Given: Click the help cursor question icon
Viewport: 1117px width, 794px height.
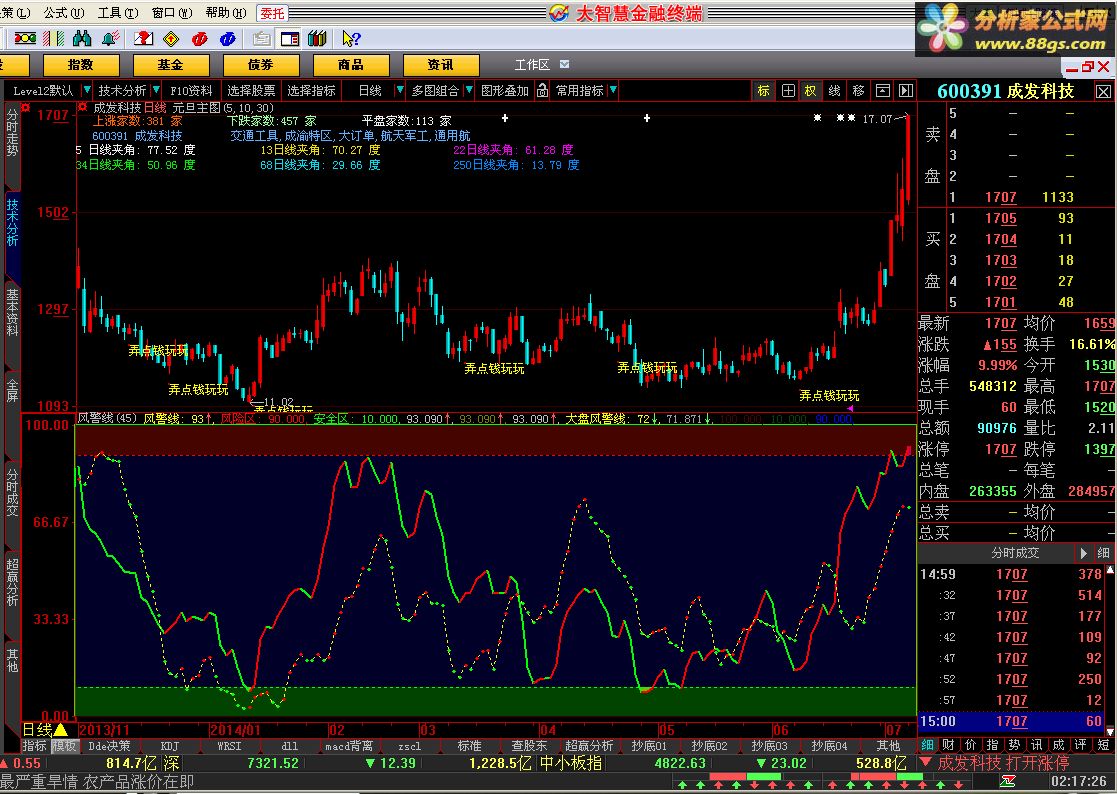Looking at the screenshot, I should coord(350,38).
